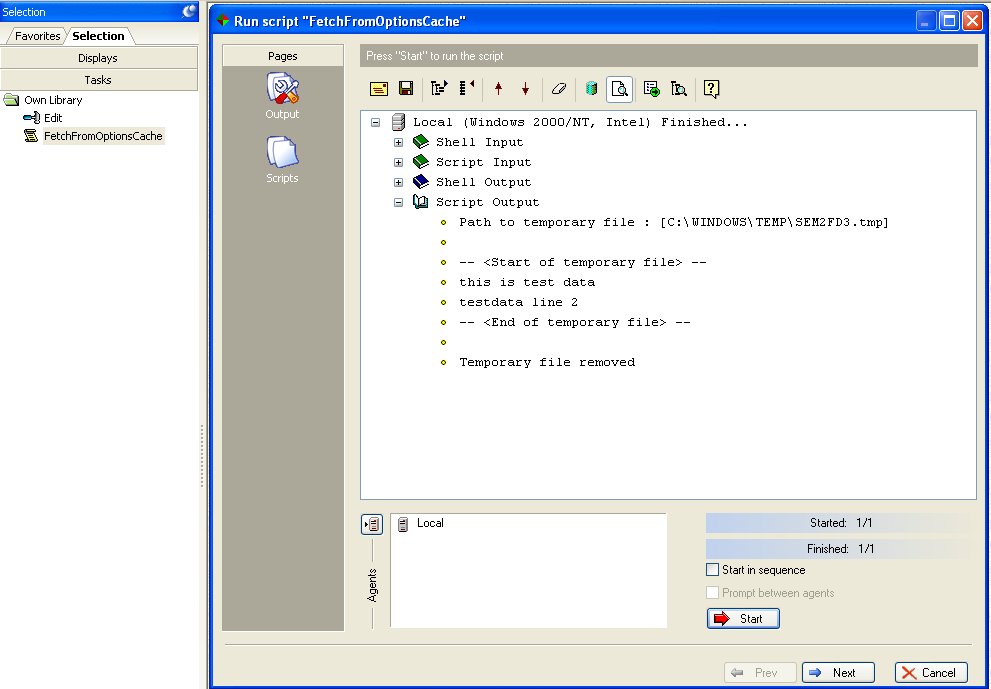The height and width of the screenshot is (689, 991).
Task: Click the help question mark icon
Action: point(711,89)
